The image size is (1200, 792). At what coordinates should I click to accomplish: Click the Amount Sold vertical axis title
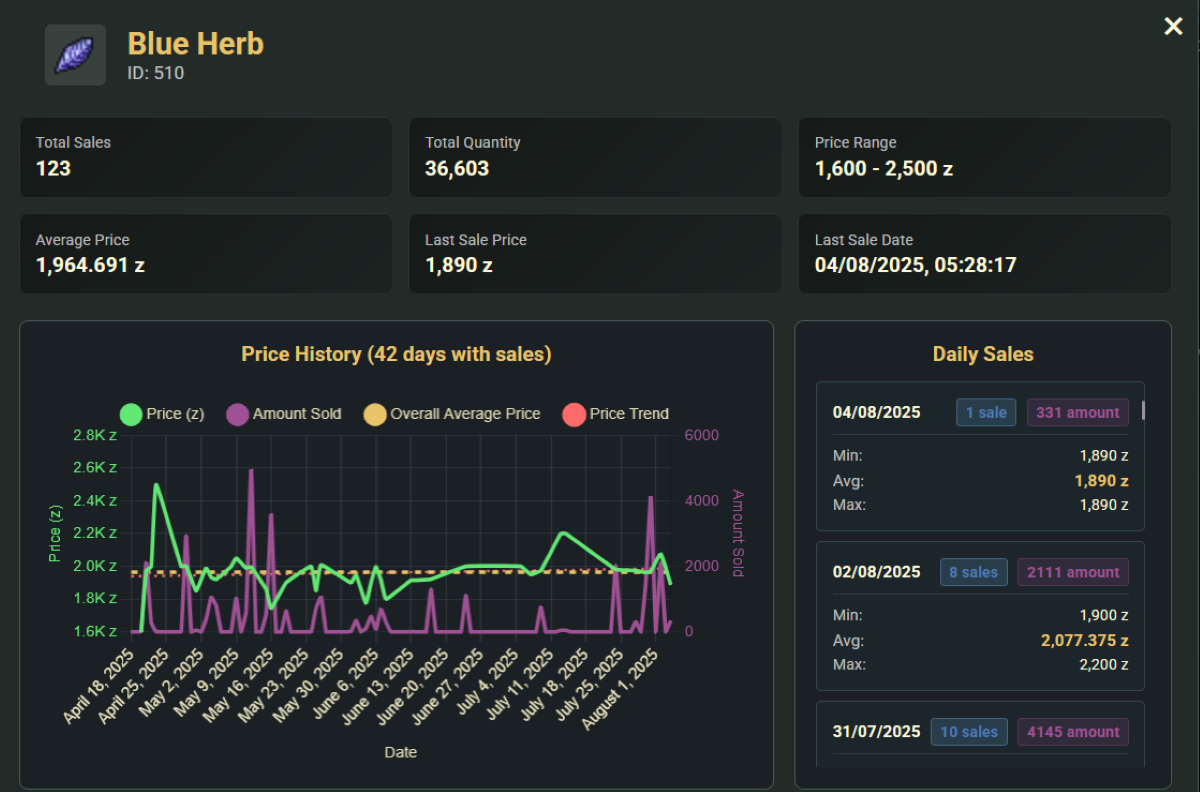(738, 533)
